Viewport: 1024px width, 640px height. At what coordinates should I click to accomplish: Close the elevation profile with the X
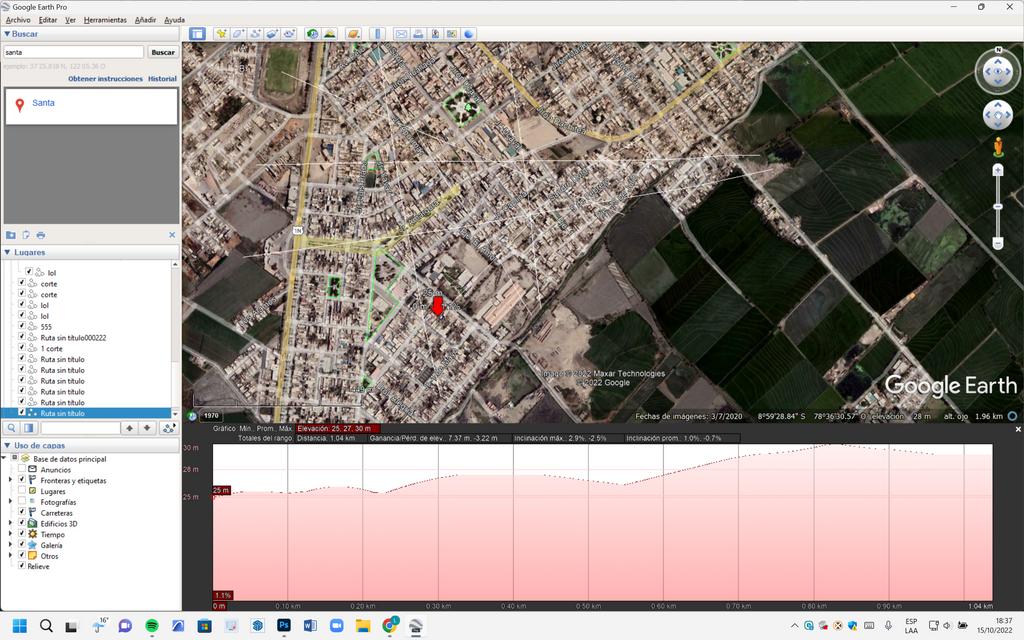click(x=1018, y=429)
